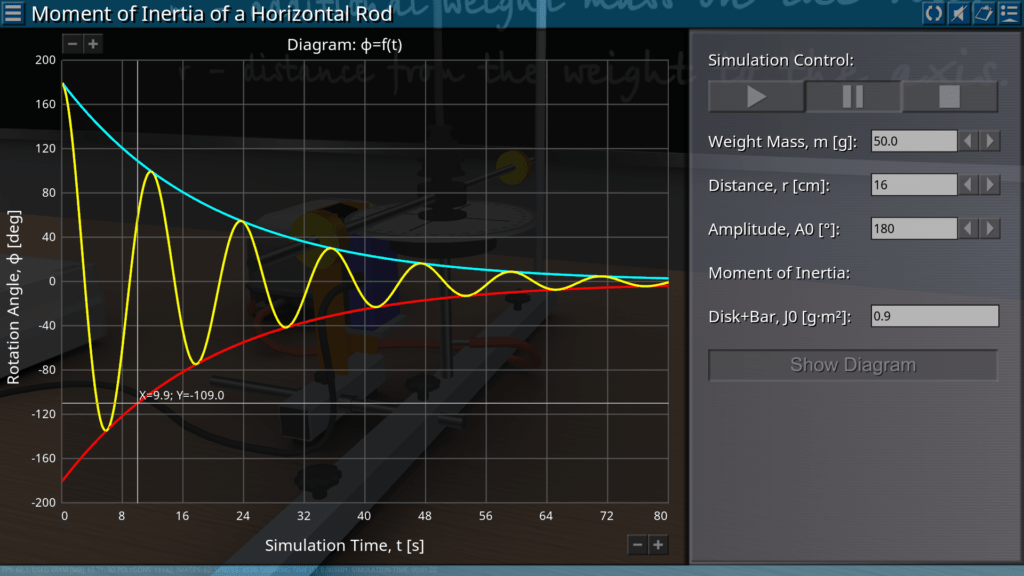Increase the Weight Mass value
The image size is (1024, 576).
[x=990, y=142]
